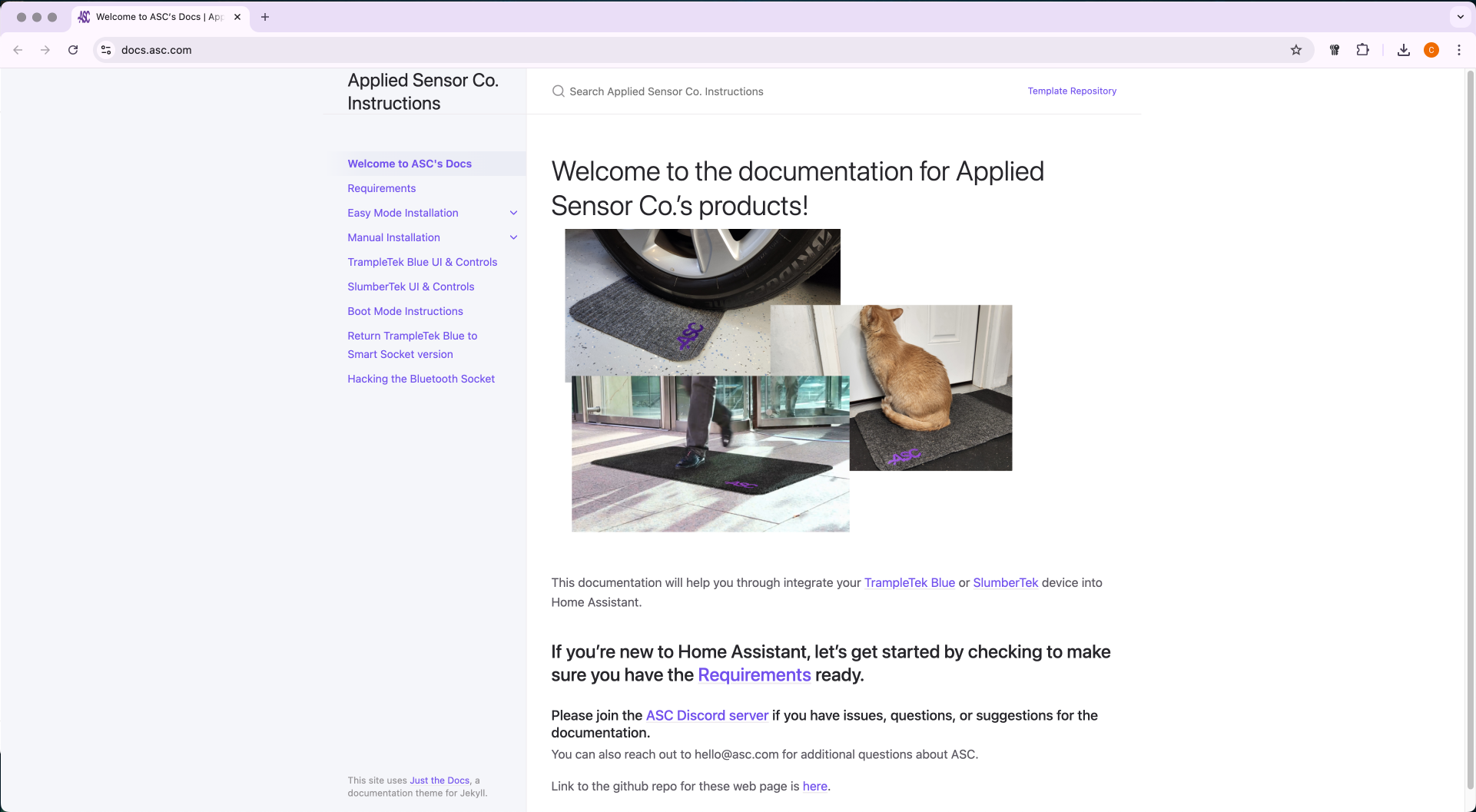Expand the Manual Installation section chevron
The height and width of the screenshot is (812, 1476).
(513, 237)
